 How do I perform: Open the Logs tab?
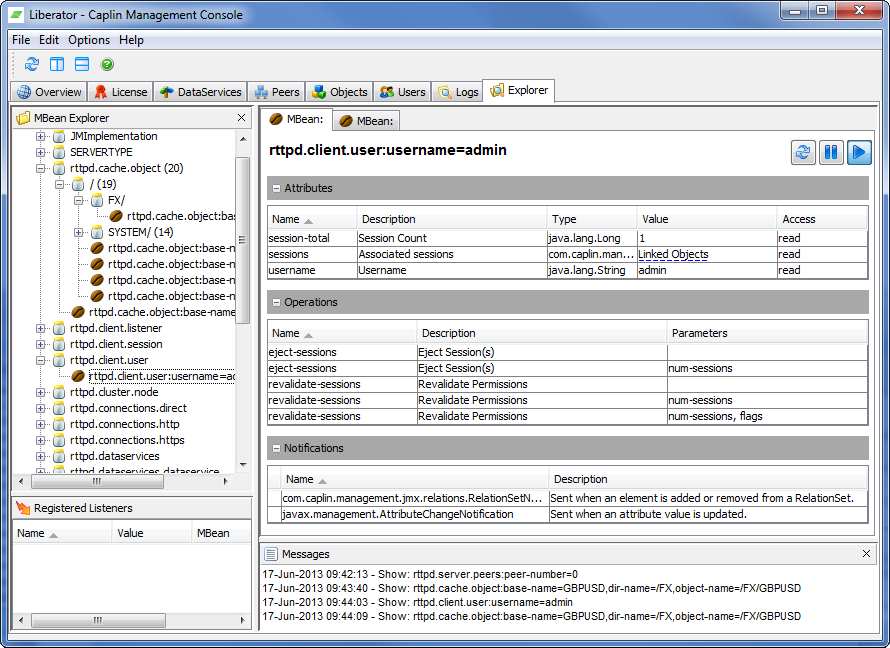point(458,92)
